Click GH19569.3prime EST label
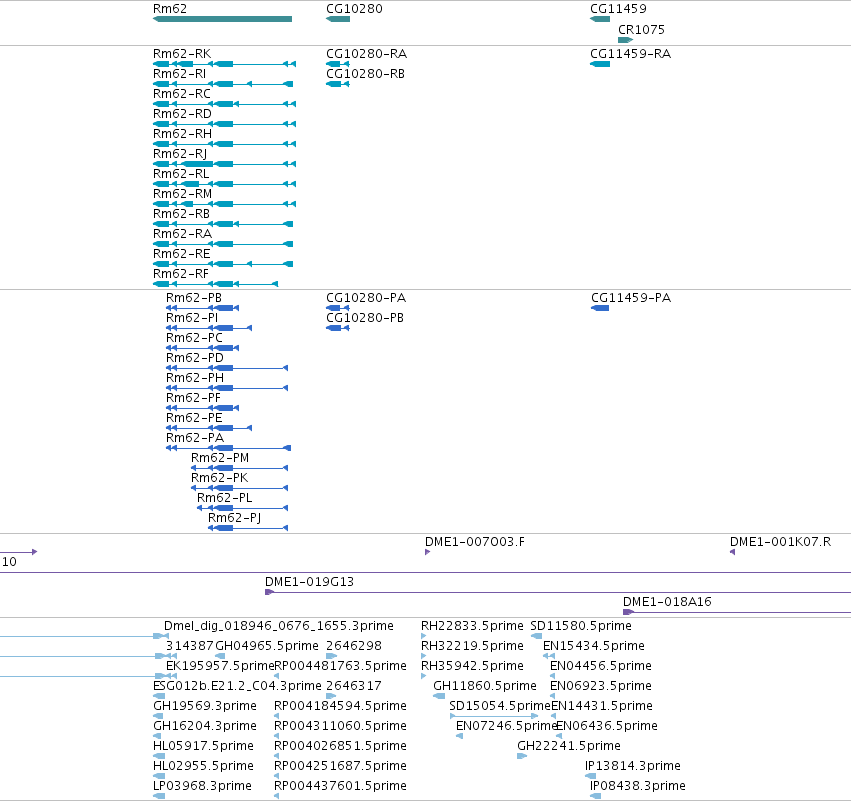The width and height of the screenshot is (851, 801). pos(205,706)
